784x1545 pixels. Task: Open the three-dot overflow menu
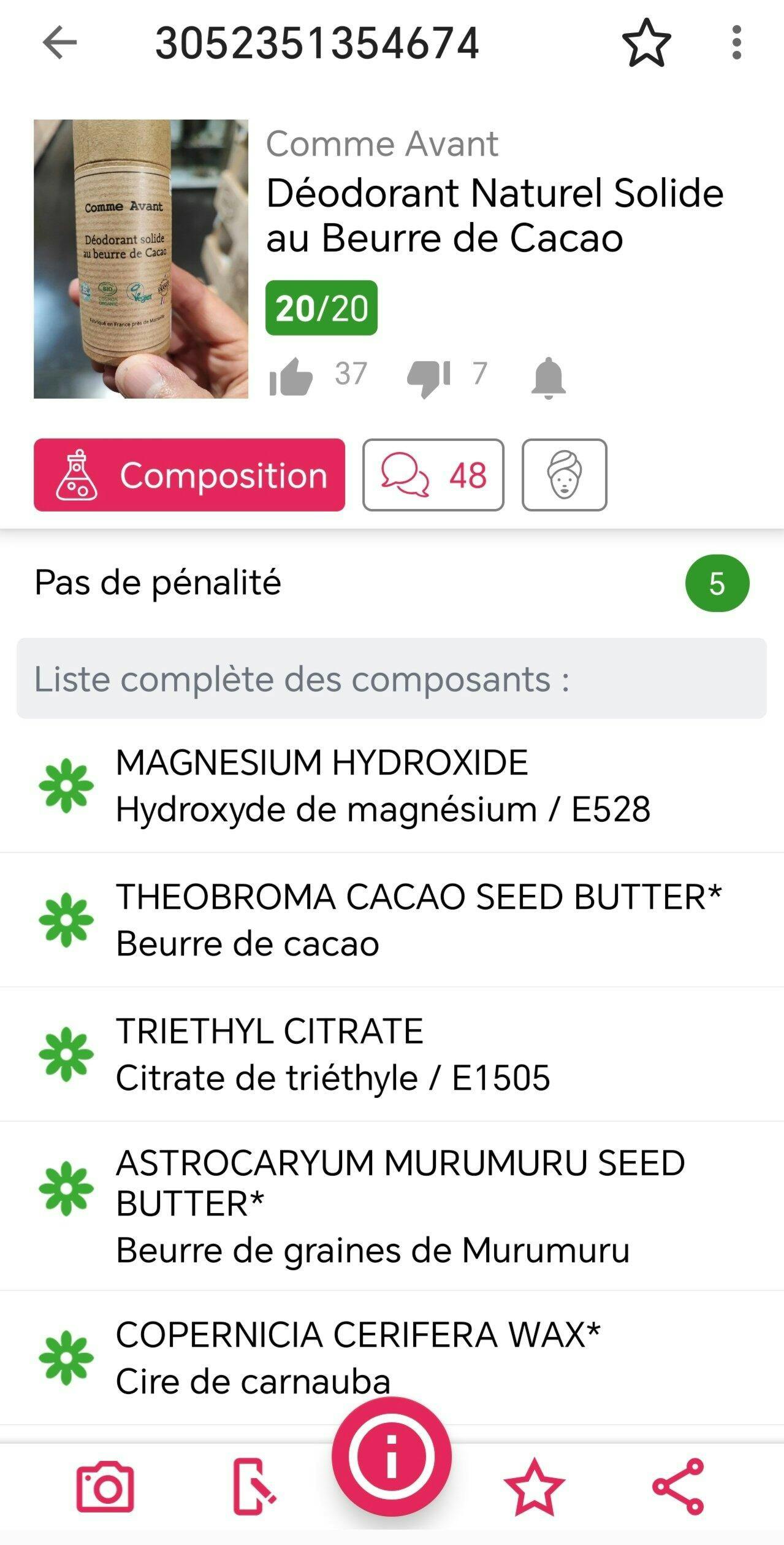737,43
